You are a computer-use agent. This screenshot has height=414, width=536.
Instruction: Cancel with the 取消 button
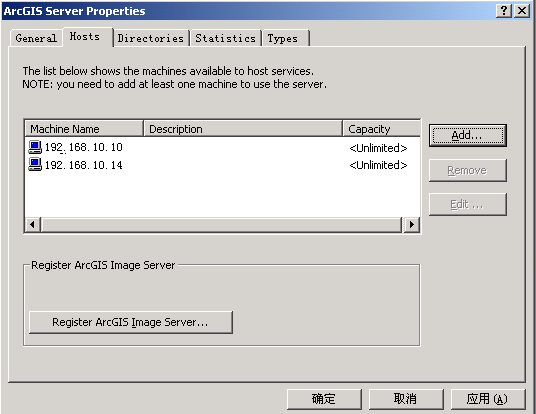tap(406, 399)
